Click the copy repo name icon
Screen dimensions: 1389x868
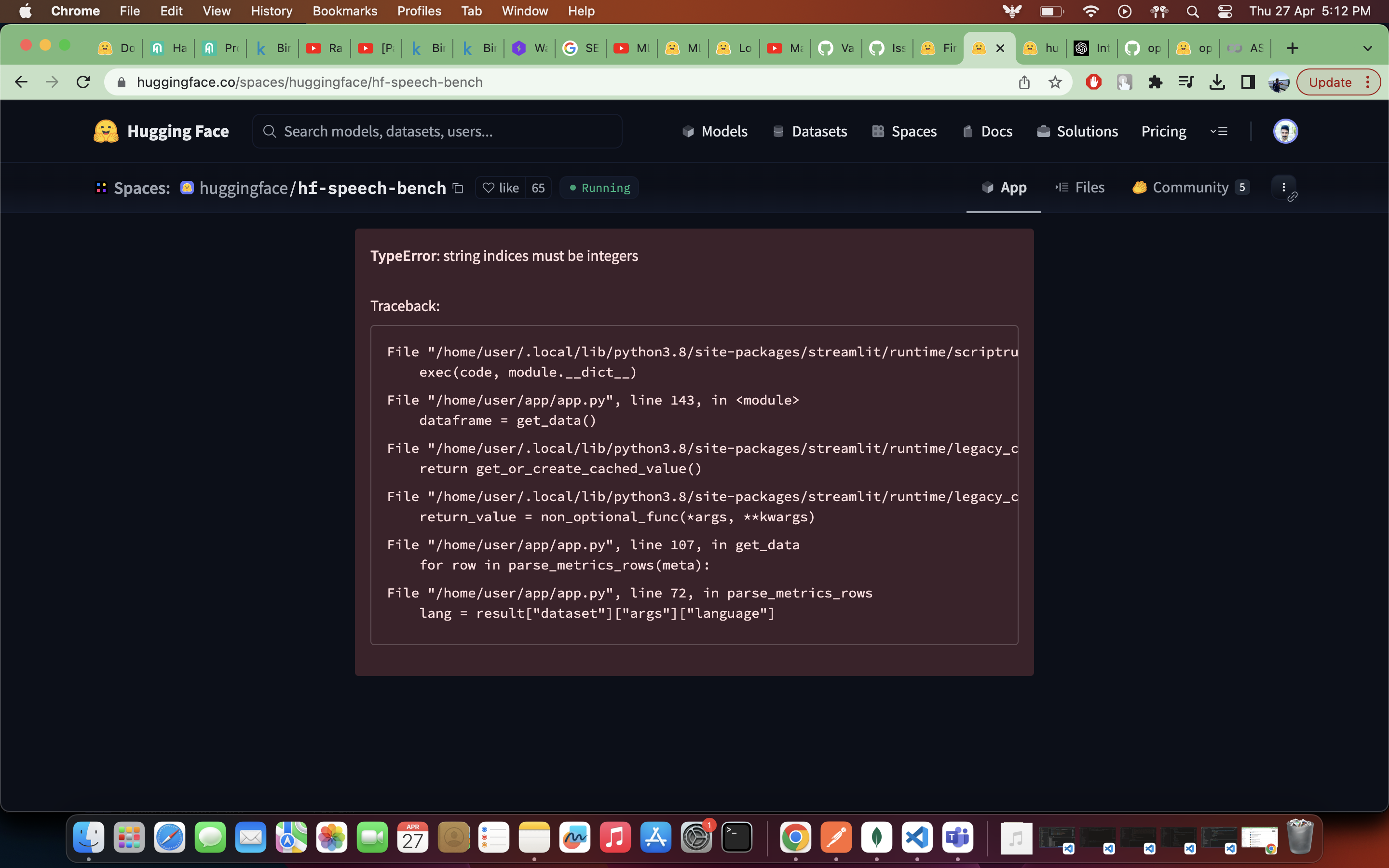tap(458, 188)
